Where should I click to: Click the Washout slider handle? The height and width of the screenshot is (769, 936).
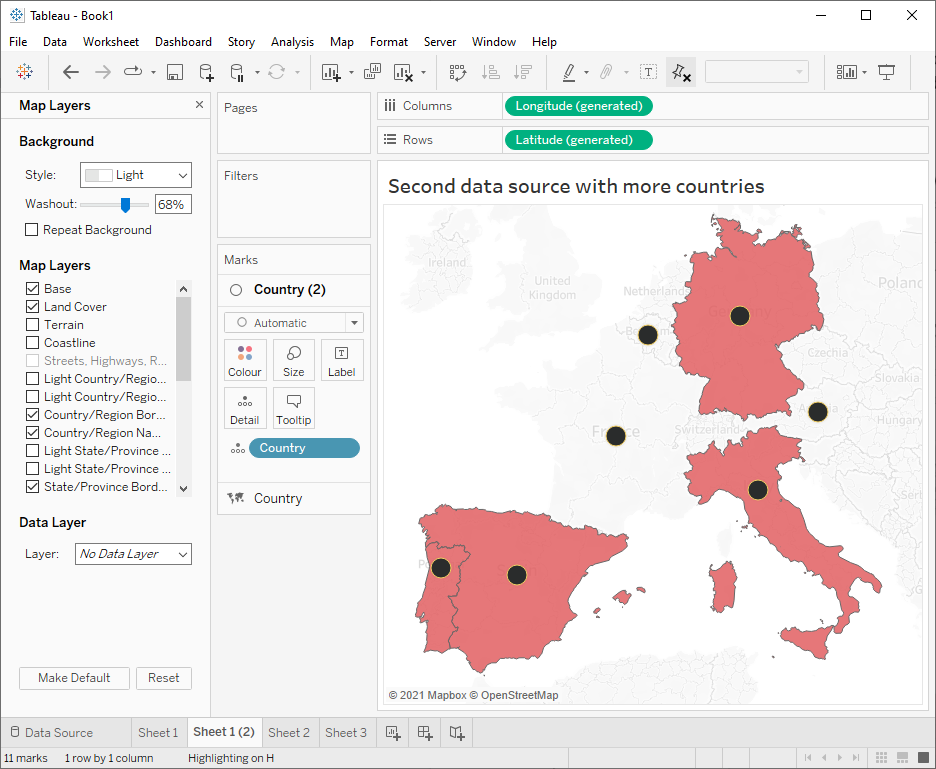(125, 204)
